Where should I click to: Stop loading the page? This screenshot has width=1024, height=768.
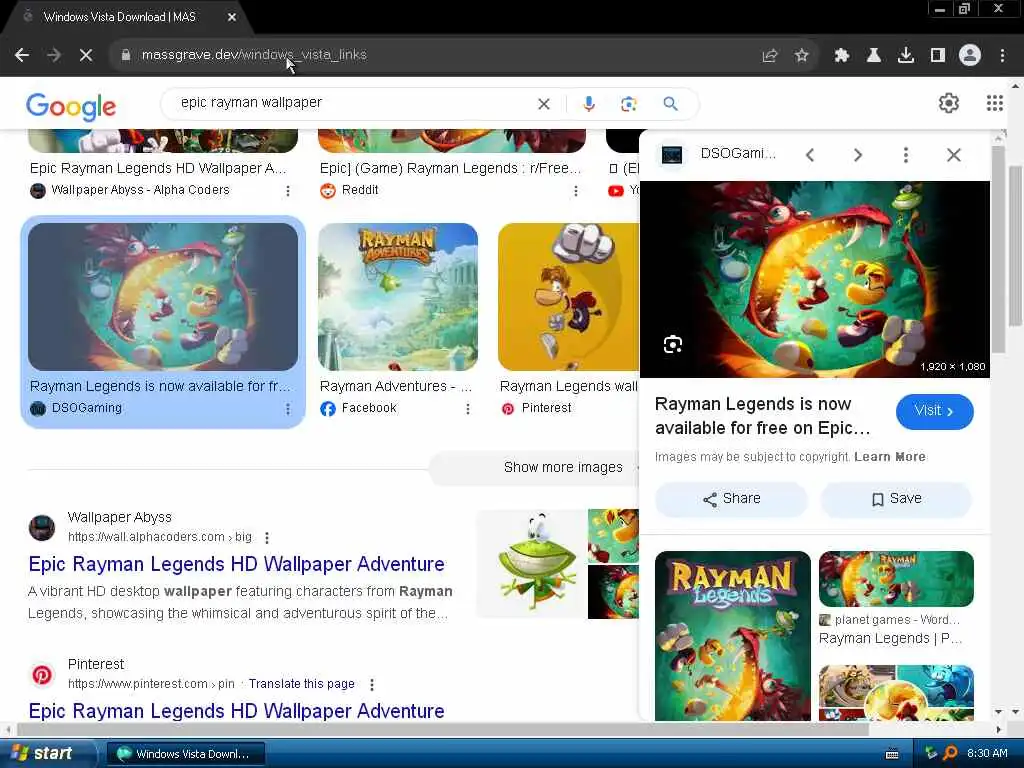(x=86, y=56)
